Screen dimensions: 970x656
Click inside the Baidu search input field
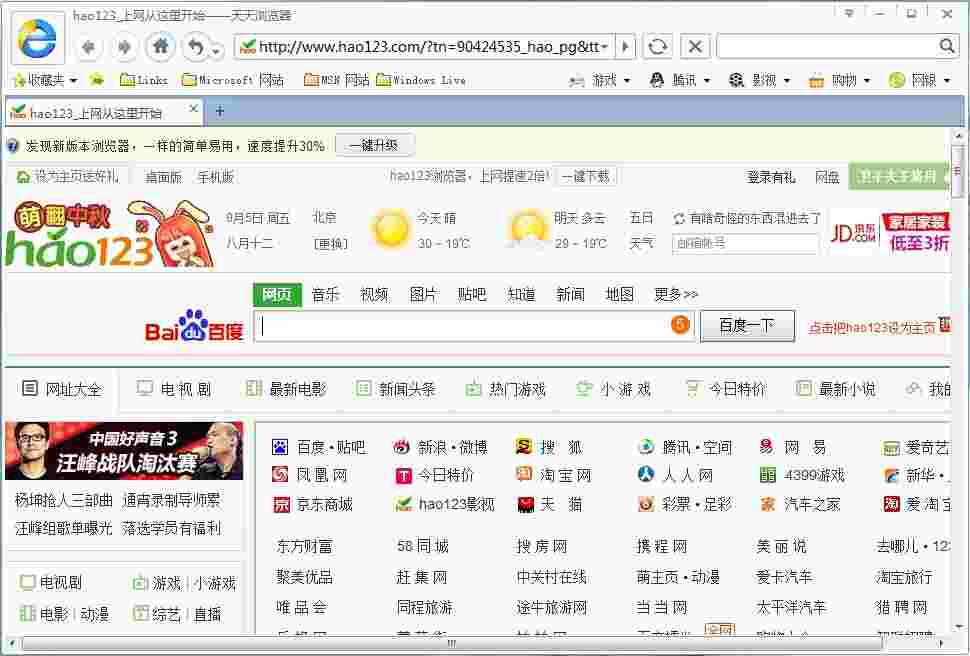tap(450, 328)
